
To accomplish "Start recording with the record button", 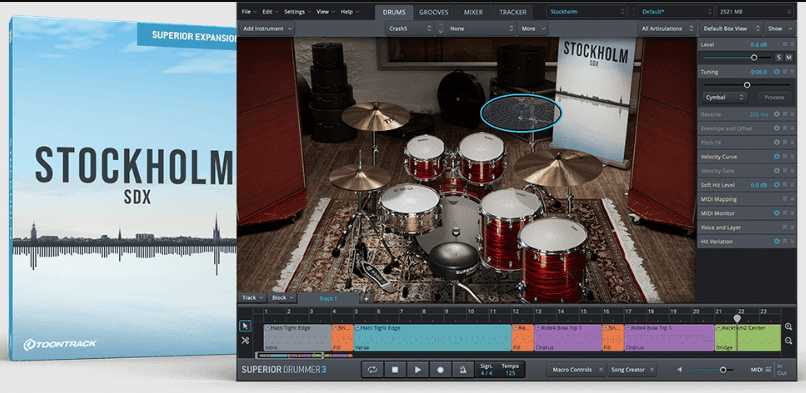I will pyautogui.click(x=440, y=369).
